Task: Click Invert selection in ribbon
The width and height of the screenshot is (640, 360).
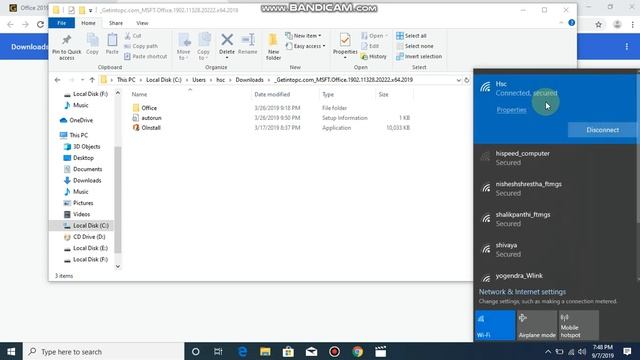Action: pyautogui.click(x=419, y=56)
